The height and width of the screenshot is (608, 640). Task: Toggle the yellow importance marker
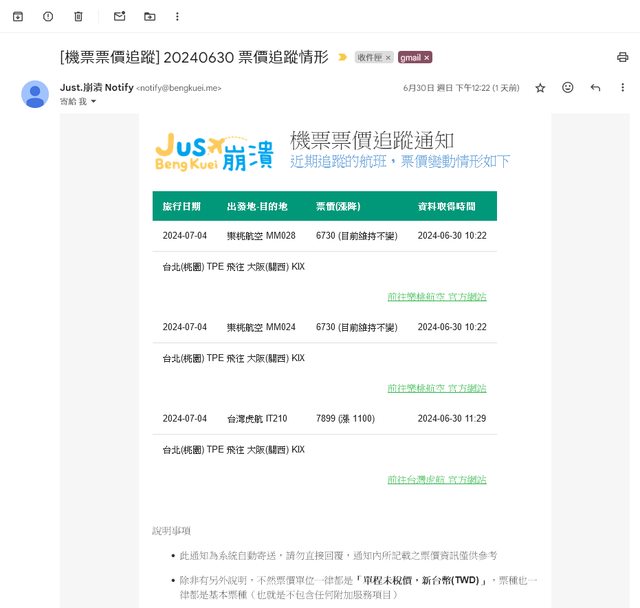[342, 58]
